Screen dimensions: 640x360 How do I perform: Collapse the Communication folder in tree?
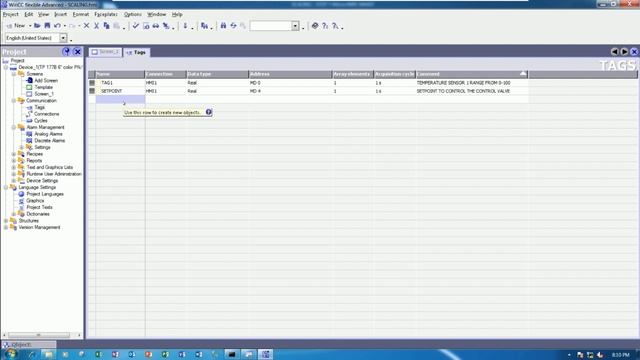pyautogui.click(x=13, y=100)
